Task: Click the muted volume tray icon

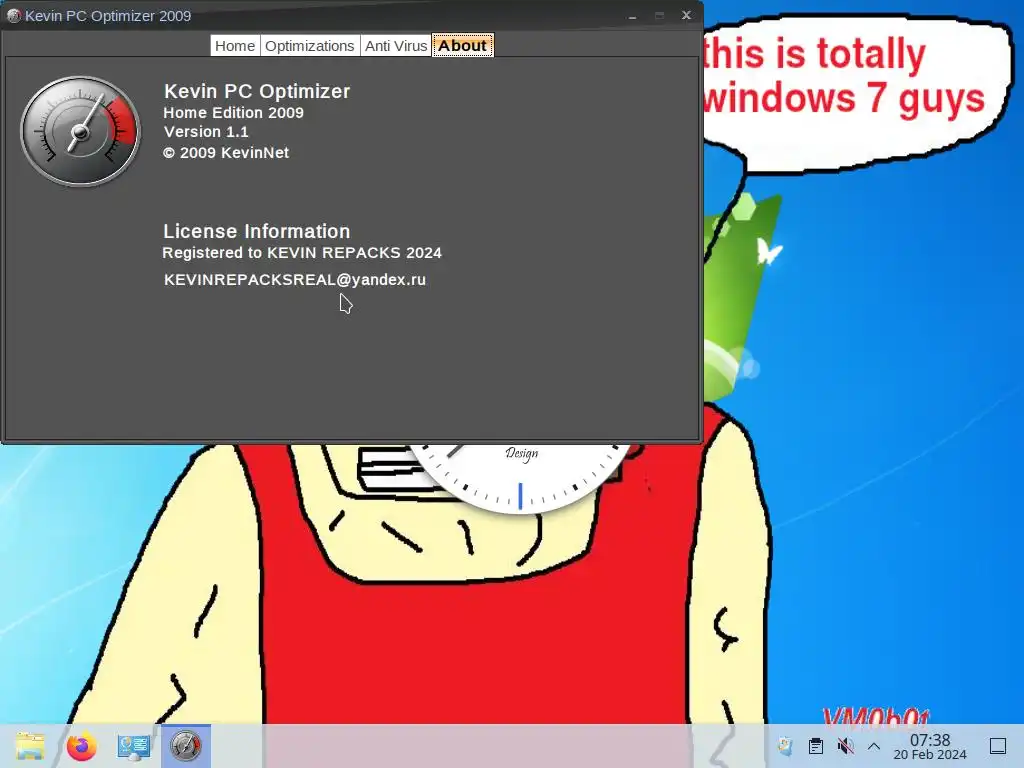Action: click(x=845, y=746)
